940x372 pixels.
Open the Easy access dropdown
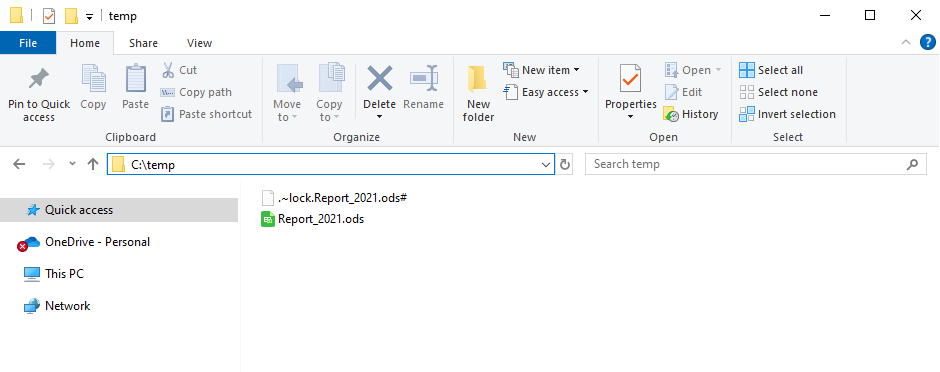pyautogui.click(x=585, y=92)
